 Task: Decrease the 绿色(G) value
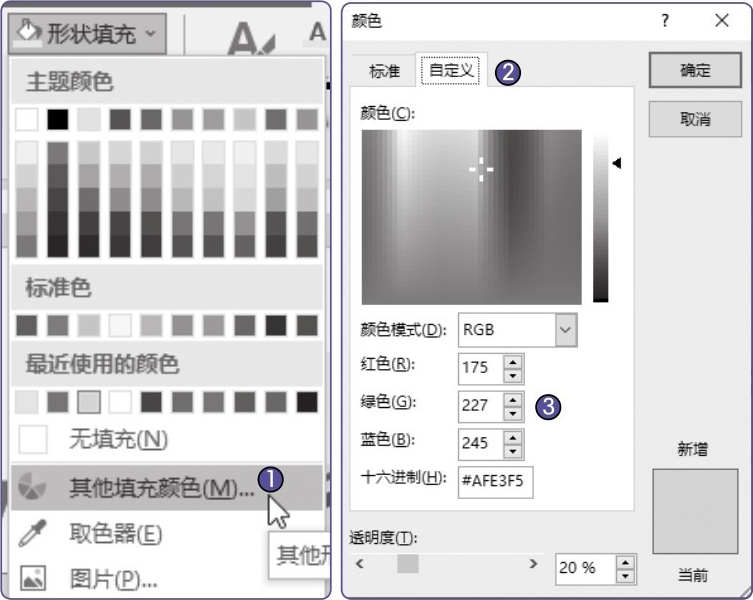point(513,414)
